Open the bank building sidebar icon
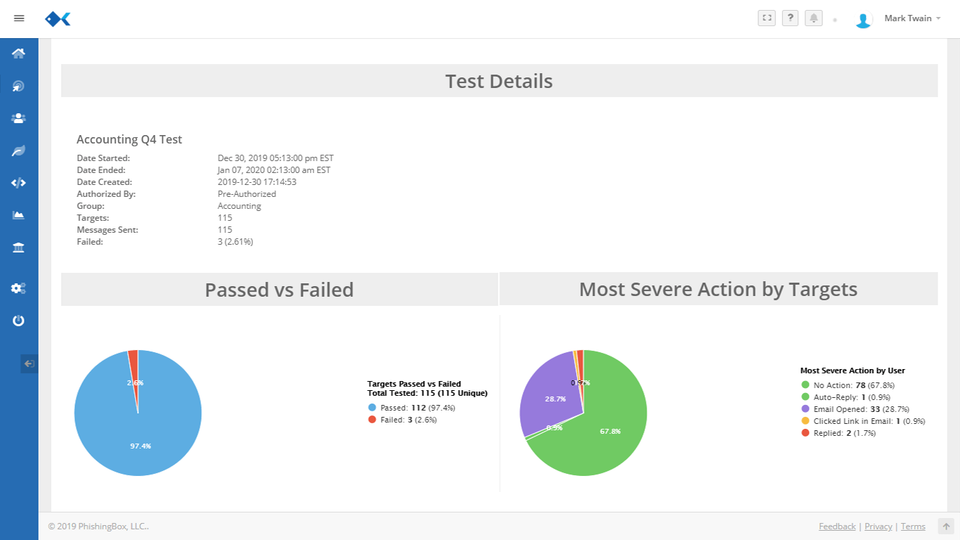This screenshot has width=960, height=540. (18, 247)
